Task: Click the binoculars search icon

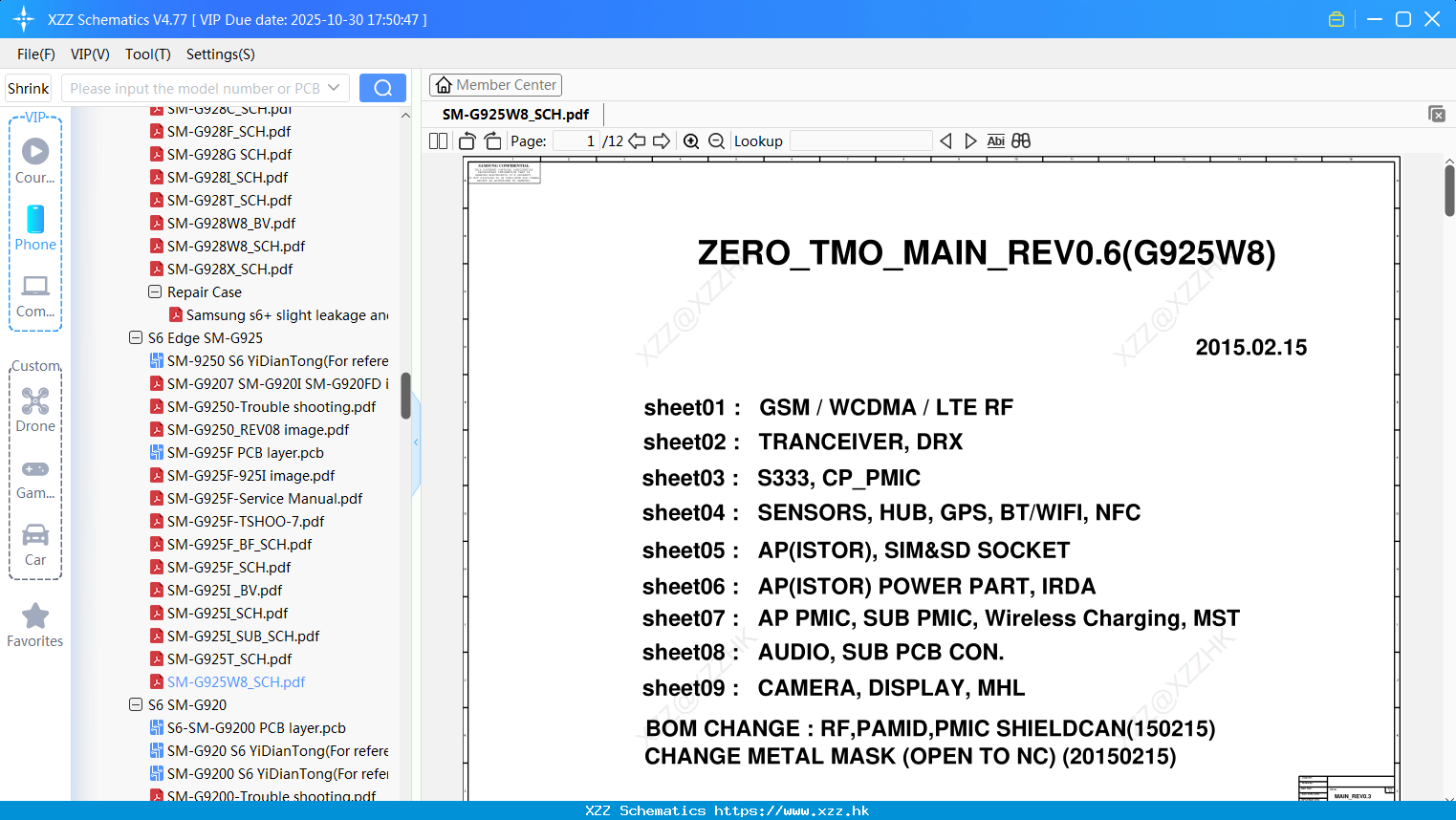Action: pos(1021,141)
